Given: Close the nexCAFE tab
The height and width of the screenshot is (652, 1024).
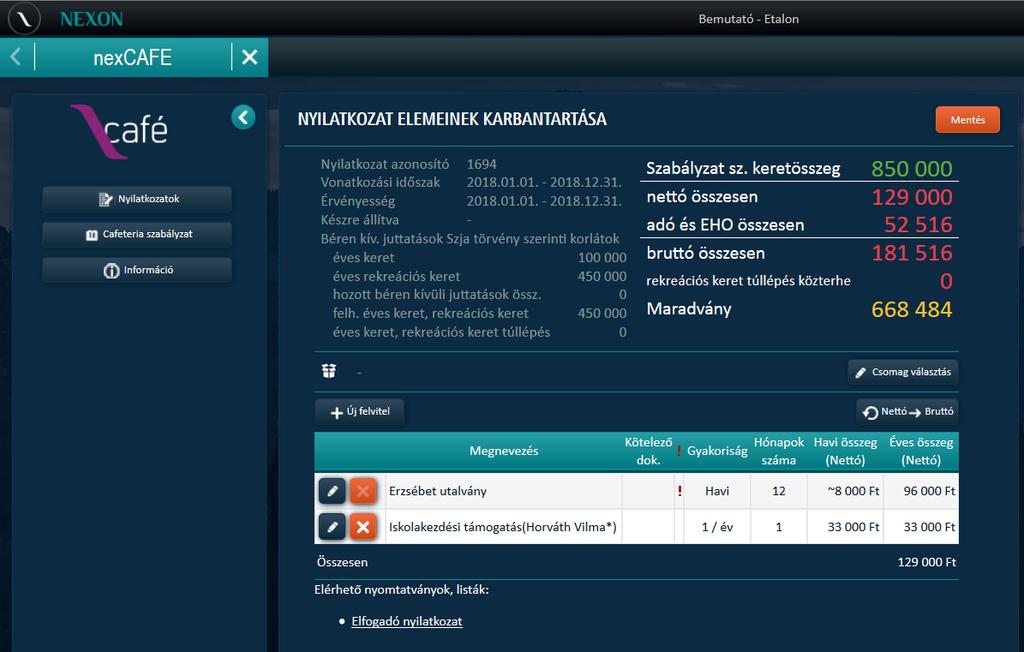Looking at the screenshot, I should tap(249, 57).
